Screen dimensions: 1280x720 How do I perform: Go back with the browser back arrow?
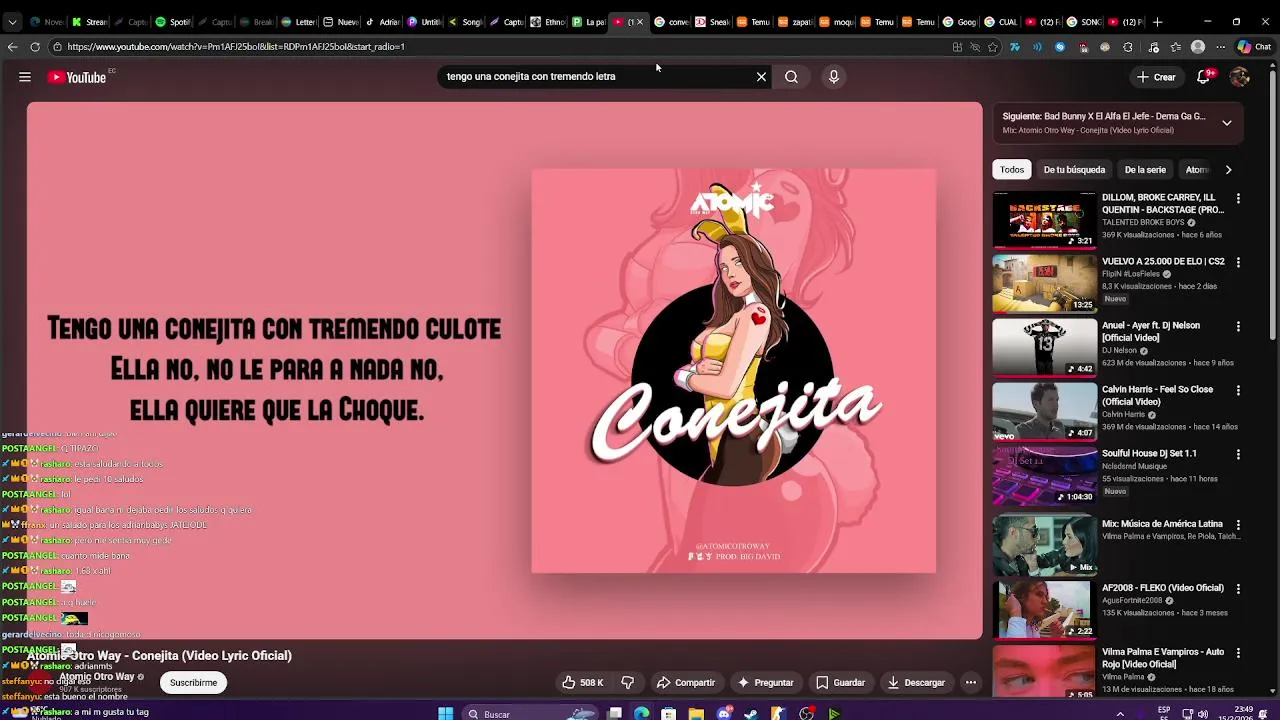coord(12,47)
